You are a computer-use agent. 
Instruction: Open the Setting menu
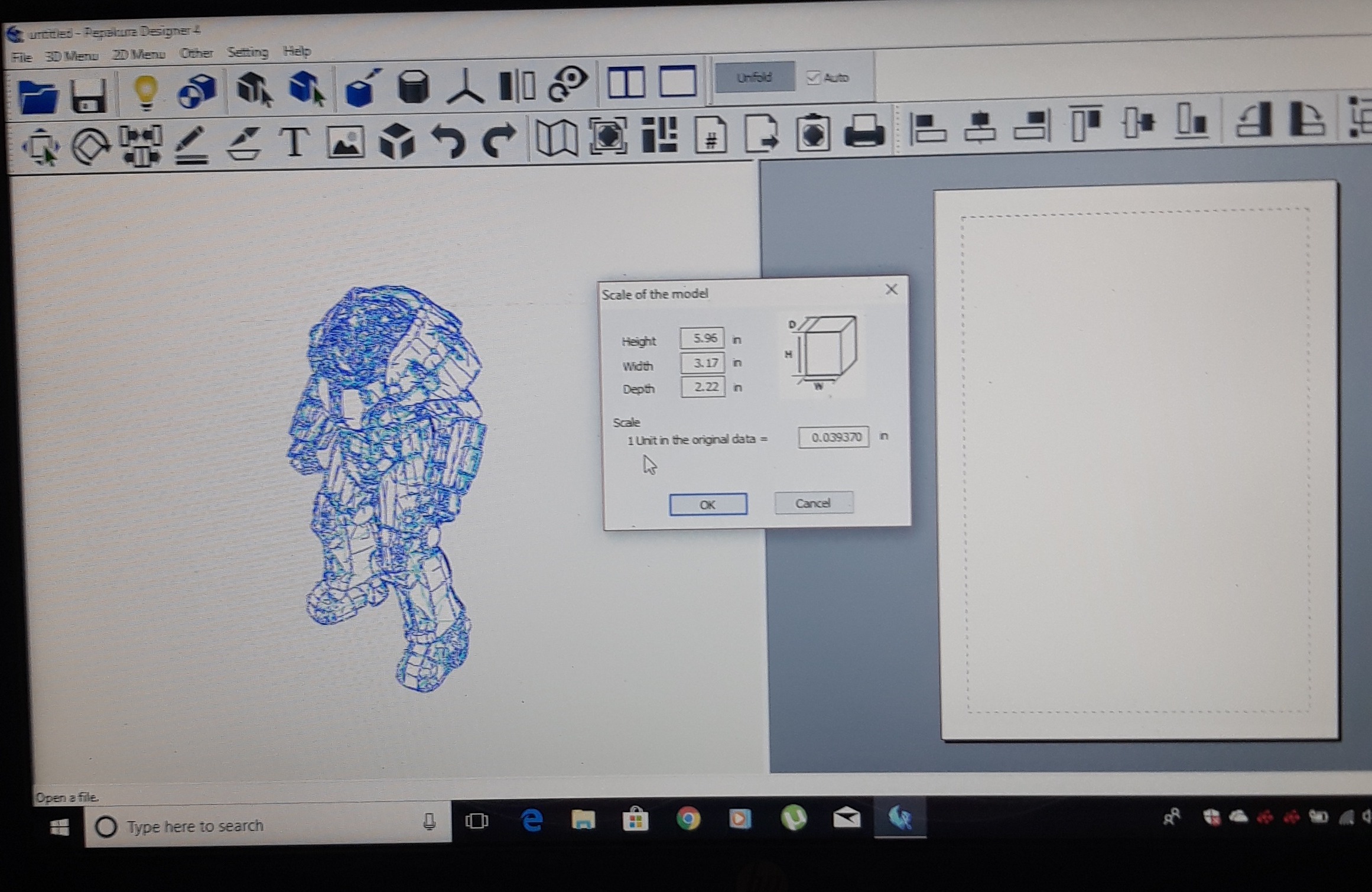(x=248, y=52)
